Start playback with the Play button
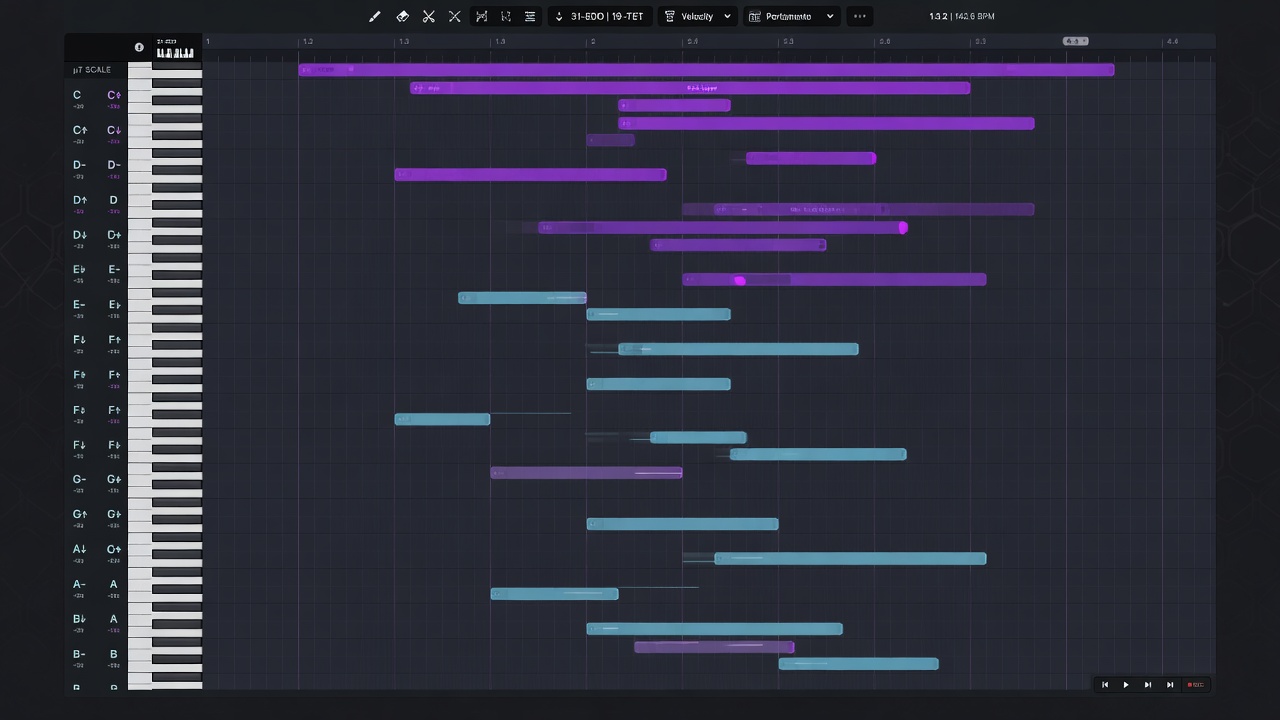Image resolution: width=1280 pixels, height=720 pixels. click(x=1126, y=685)
